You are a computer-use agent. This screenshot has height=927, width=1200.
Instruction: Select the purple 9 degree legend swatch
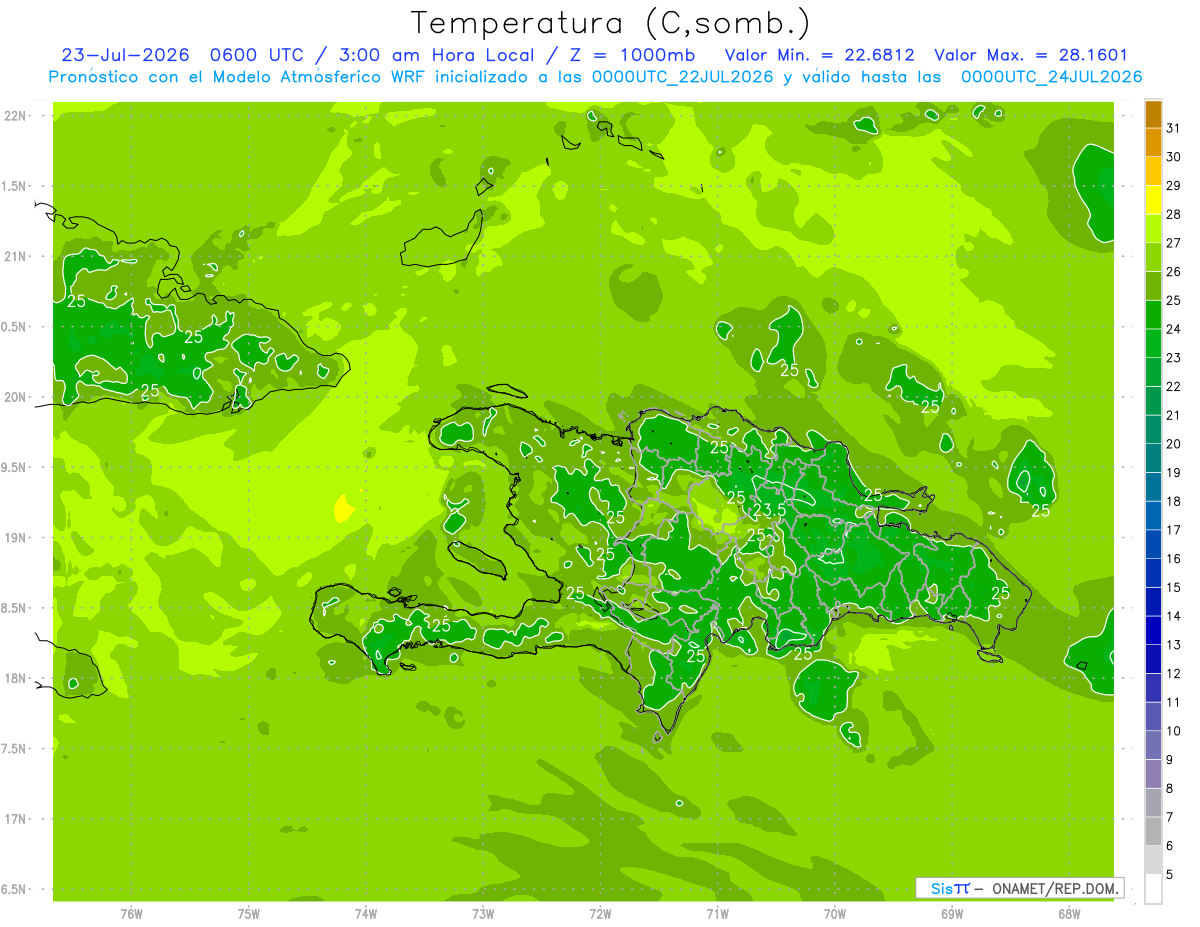point(1153,746)
